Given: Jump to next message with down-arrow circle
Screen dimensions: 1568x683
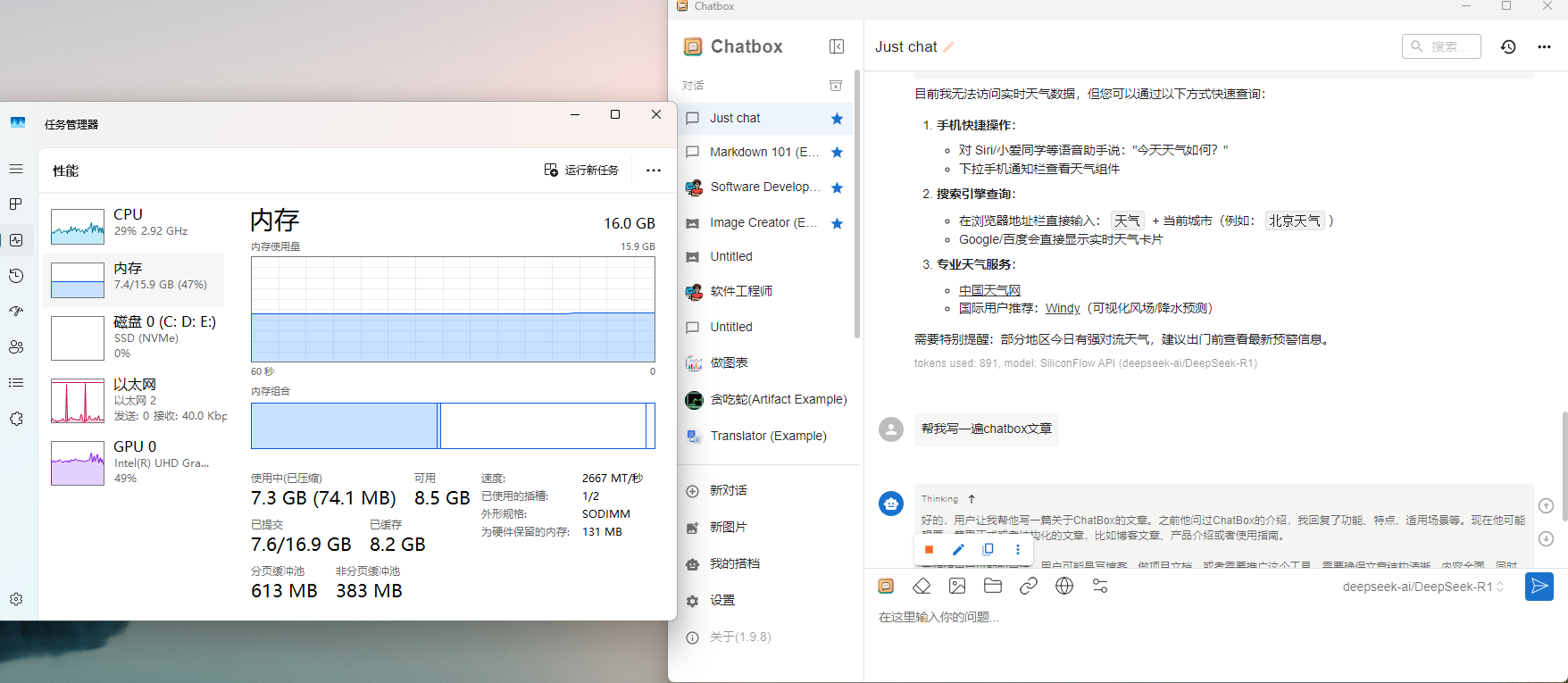Looking at the screenshot, I should click(x=1547, y=538).
